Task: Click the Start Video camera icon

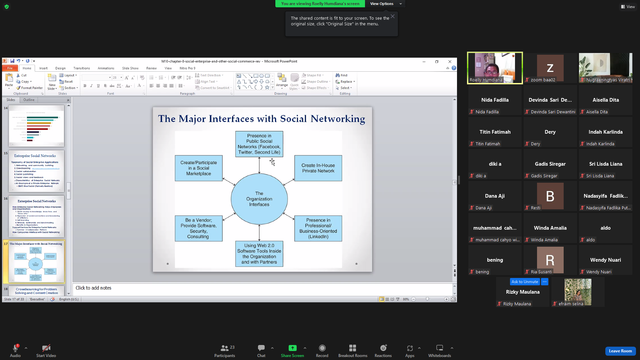Action: pyautogui.click(x=46, y=348)
